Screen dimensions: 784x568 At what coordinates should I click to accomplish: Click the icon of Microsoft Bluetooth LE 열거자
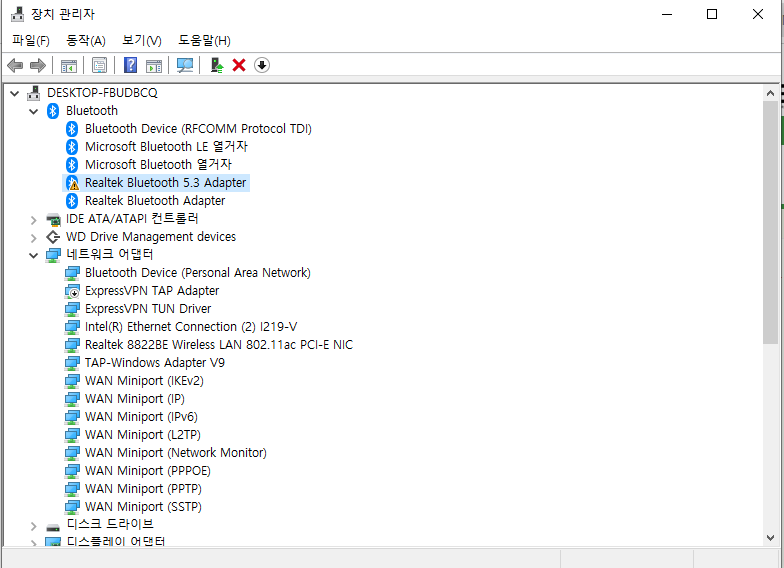coord(72,147)
